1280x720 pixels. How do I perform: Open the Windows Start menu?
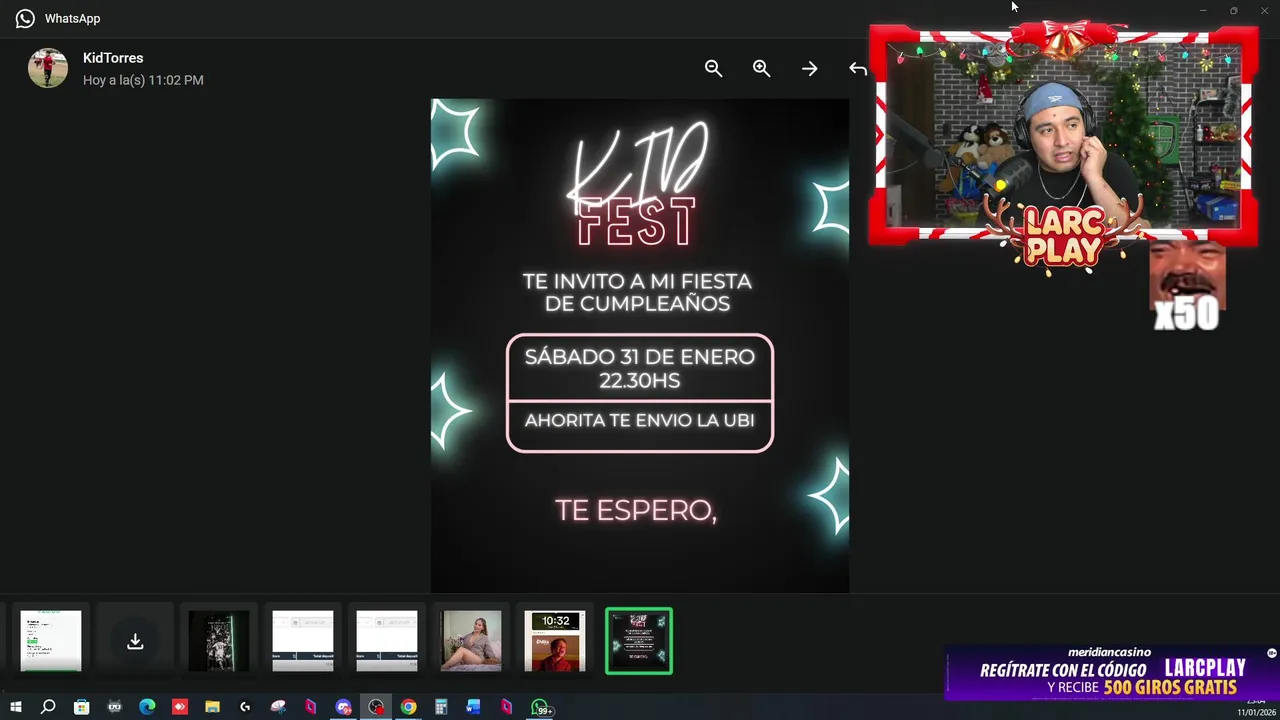16,707
